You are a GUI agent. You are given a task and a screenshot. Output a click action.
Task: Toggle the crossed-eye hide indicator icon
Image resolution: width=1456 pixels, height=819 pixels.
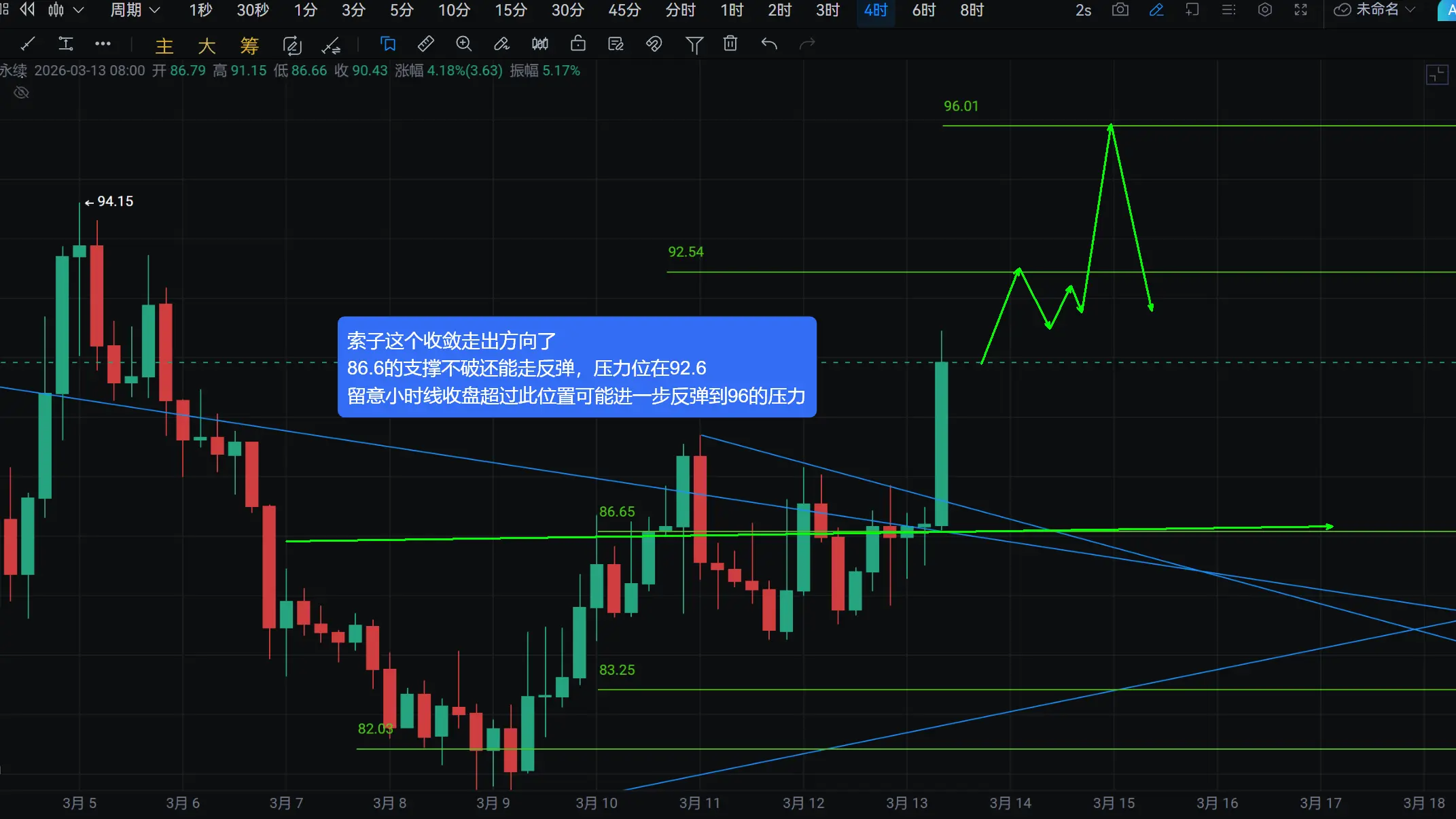22,92
